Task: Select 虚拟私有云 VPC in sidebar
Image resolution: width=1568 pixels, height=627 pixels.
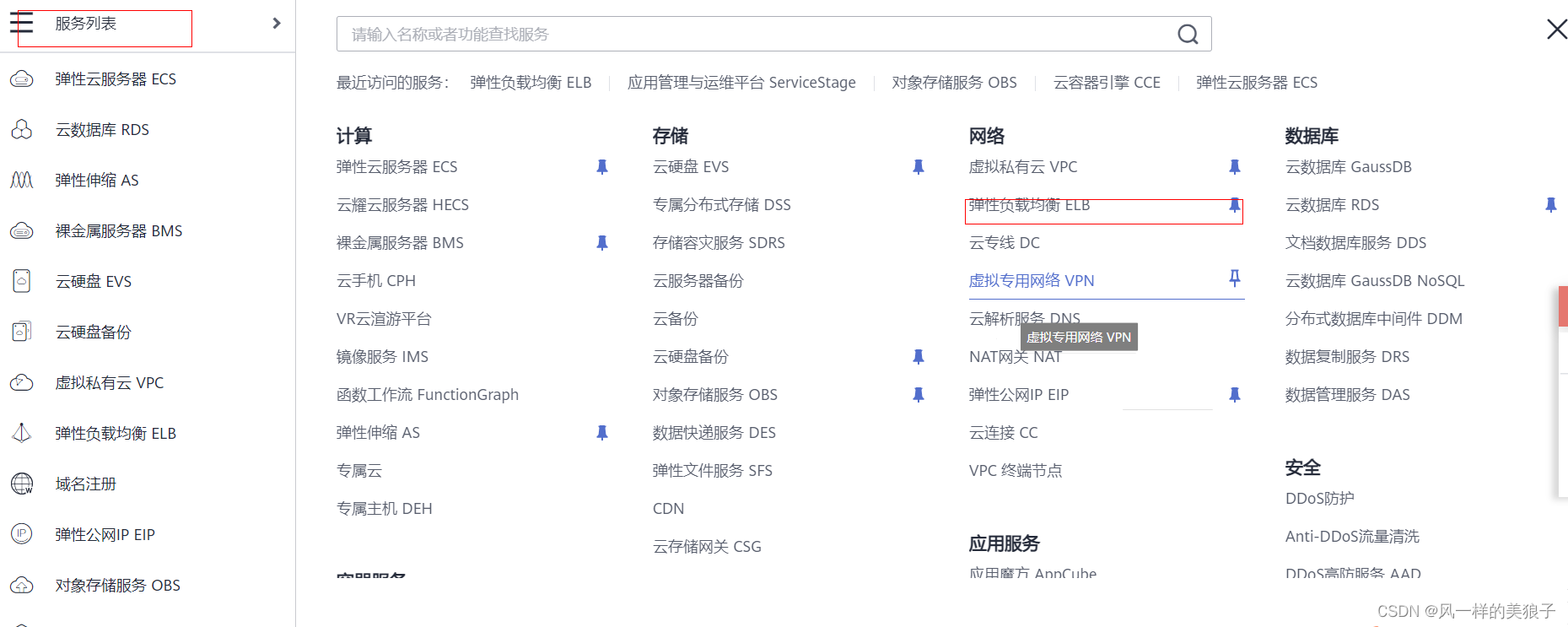Action: click(110, 383)
